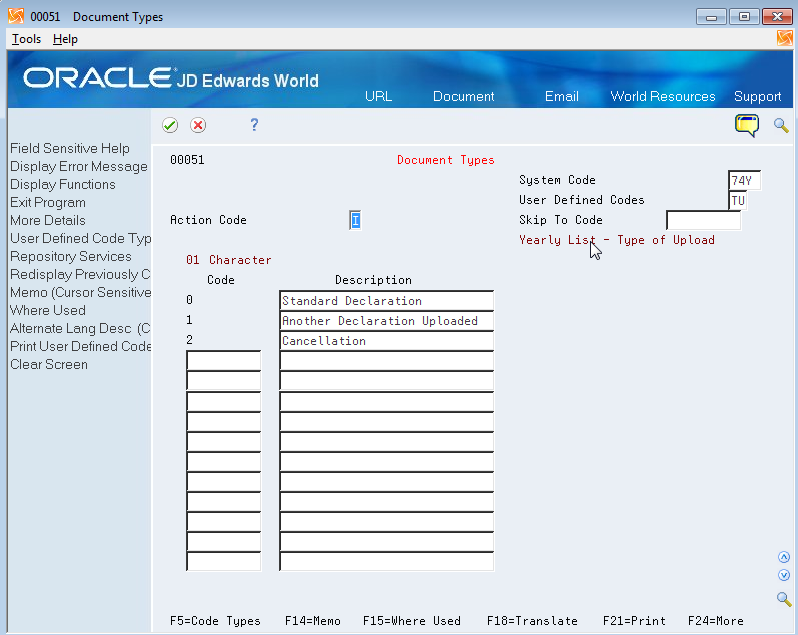Select Where Used in sidebar
Screen dimensions: 798x635
click(48, 310)
